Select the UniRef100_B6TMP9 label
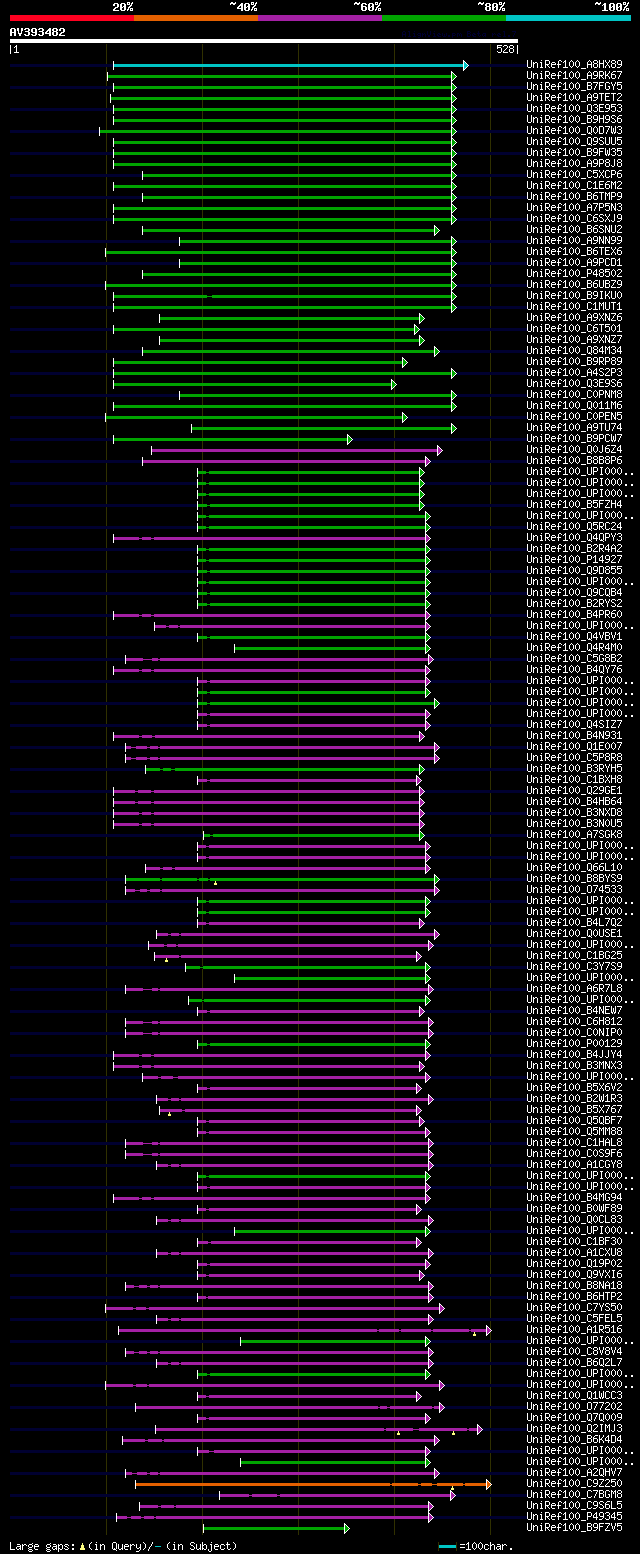 click(574, 197)
